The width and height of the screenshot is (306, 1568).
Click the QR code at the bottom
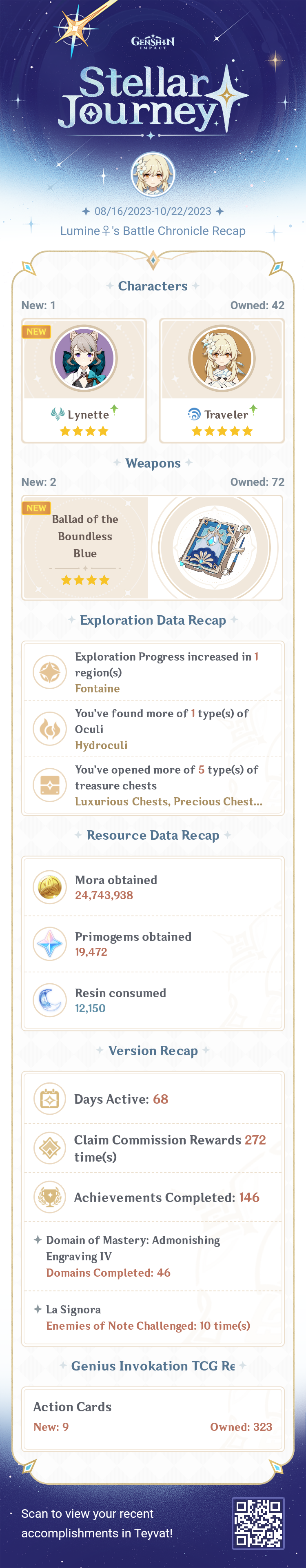(x=259, y=1523)
